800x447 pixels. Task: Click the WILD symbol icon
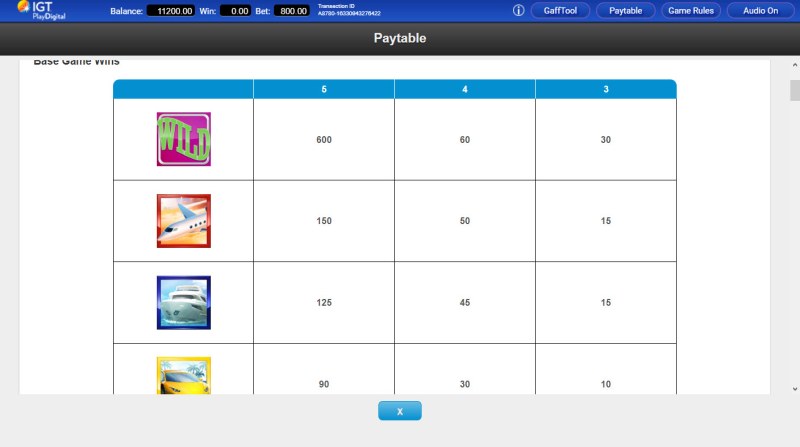(184, 139)
